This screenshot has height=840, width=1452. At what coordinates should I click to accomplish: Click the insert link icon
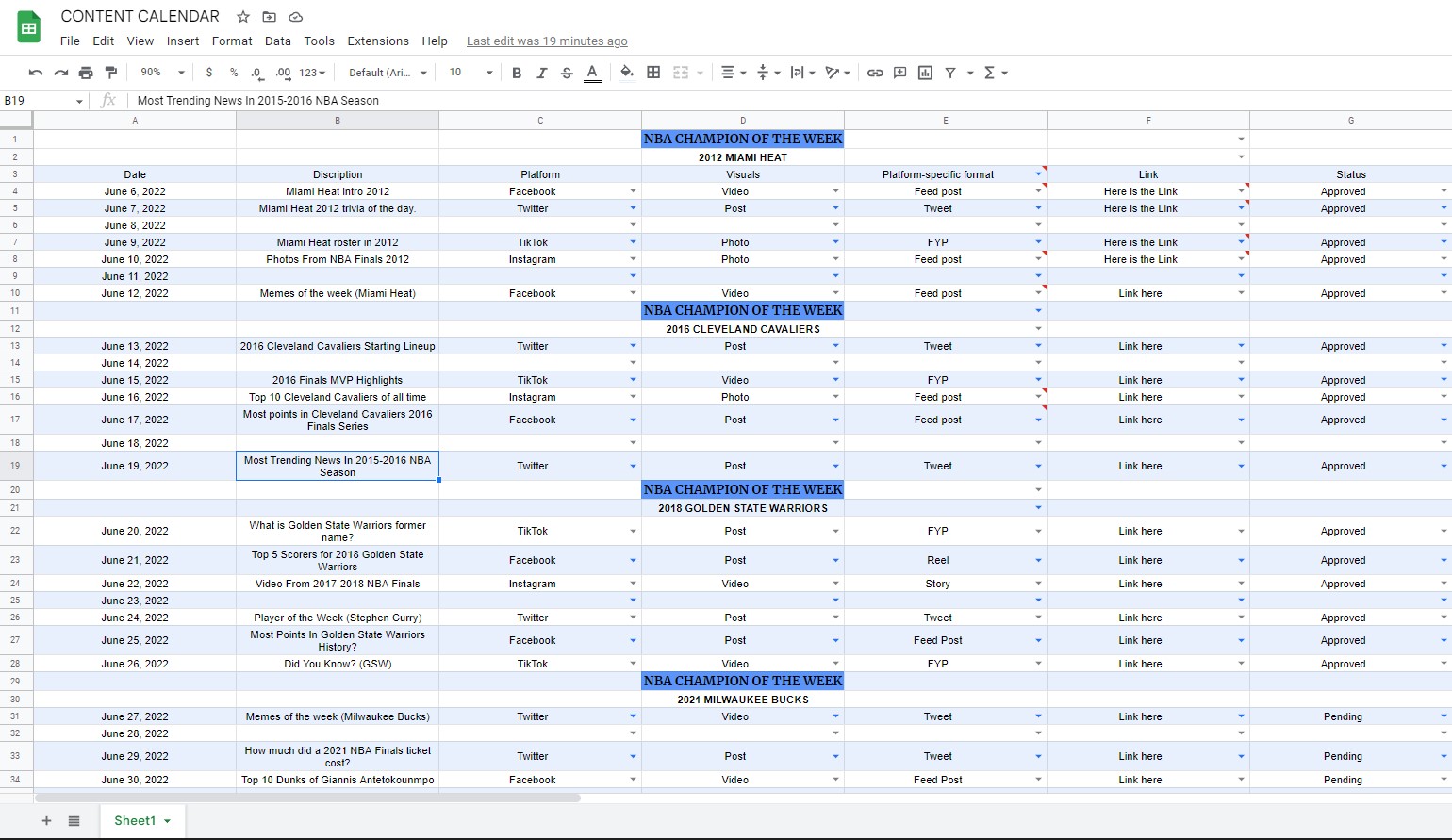point(875,73)
